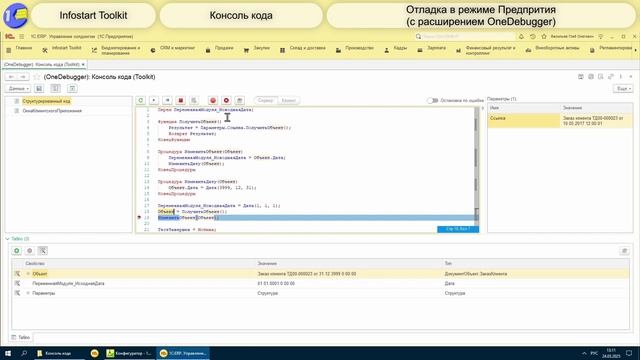640x360 pixels.
Task: Click the fourth icon in Данные toolbar row
Action: point(72,89)
